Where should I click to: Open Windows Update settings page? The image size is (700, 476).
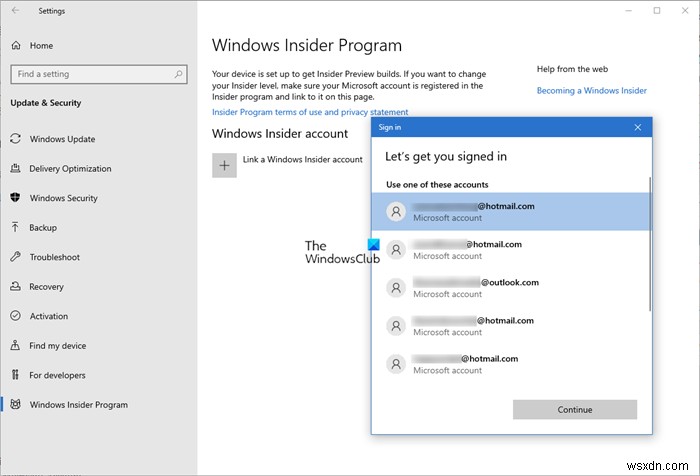point(62,139)
